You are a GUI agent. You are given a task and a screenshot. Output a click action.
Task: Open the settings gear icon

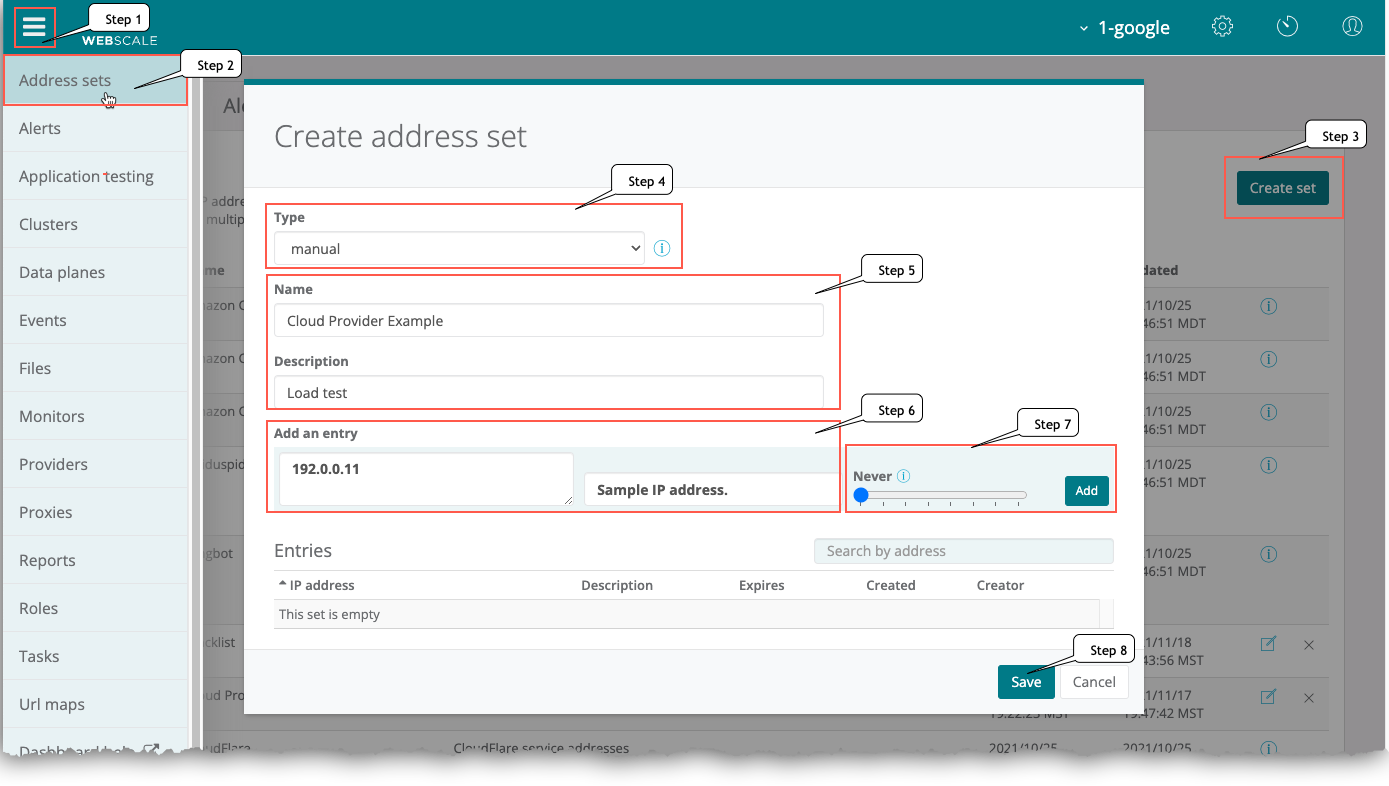click(1222, 27)
